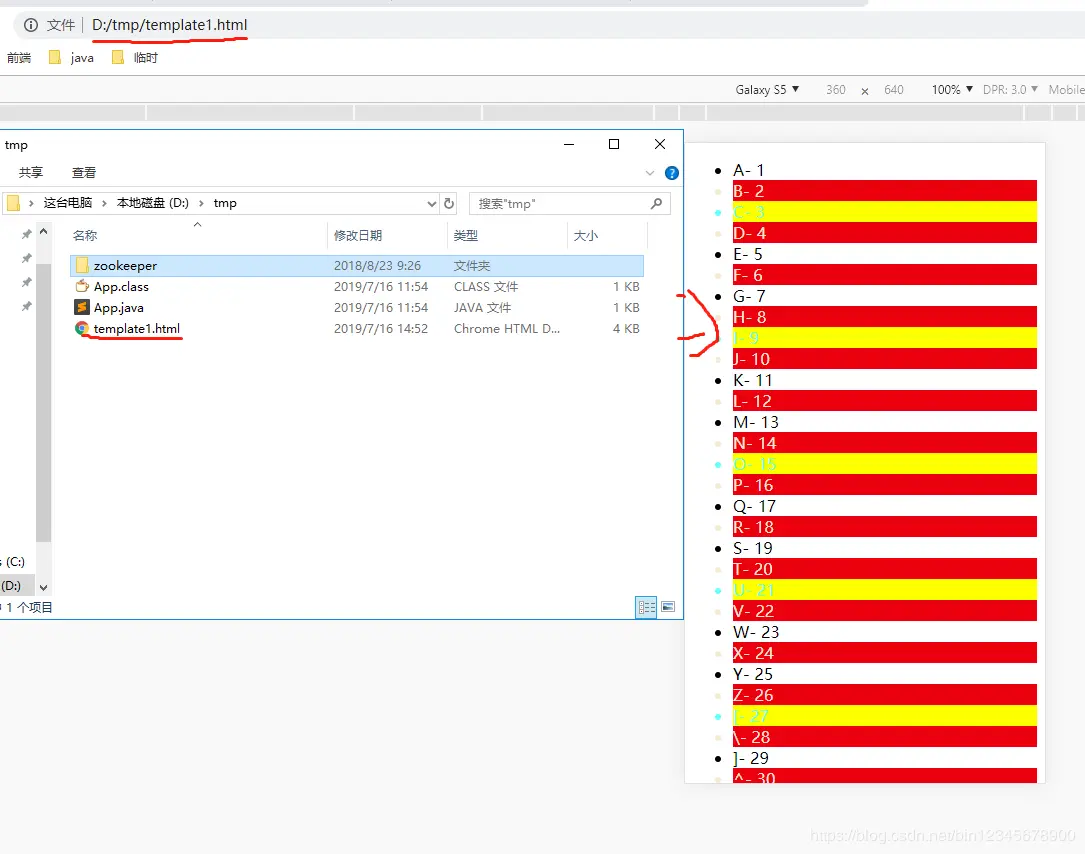Image resolution: width=1085 pixels, height=854 pixels.
Task: Click the red row \- 28
Action: [x=884, y=737]
